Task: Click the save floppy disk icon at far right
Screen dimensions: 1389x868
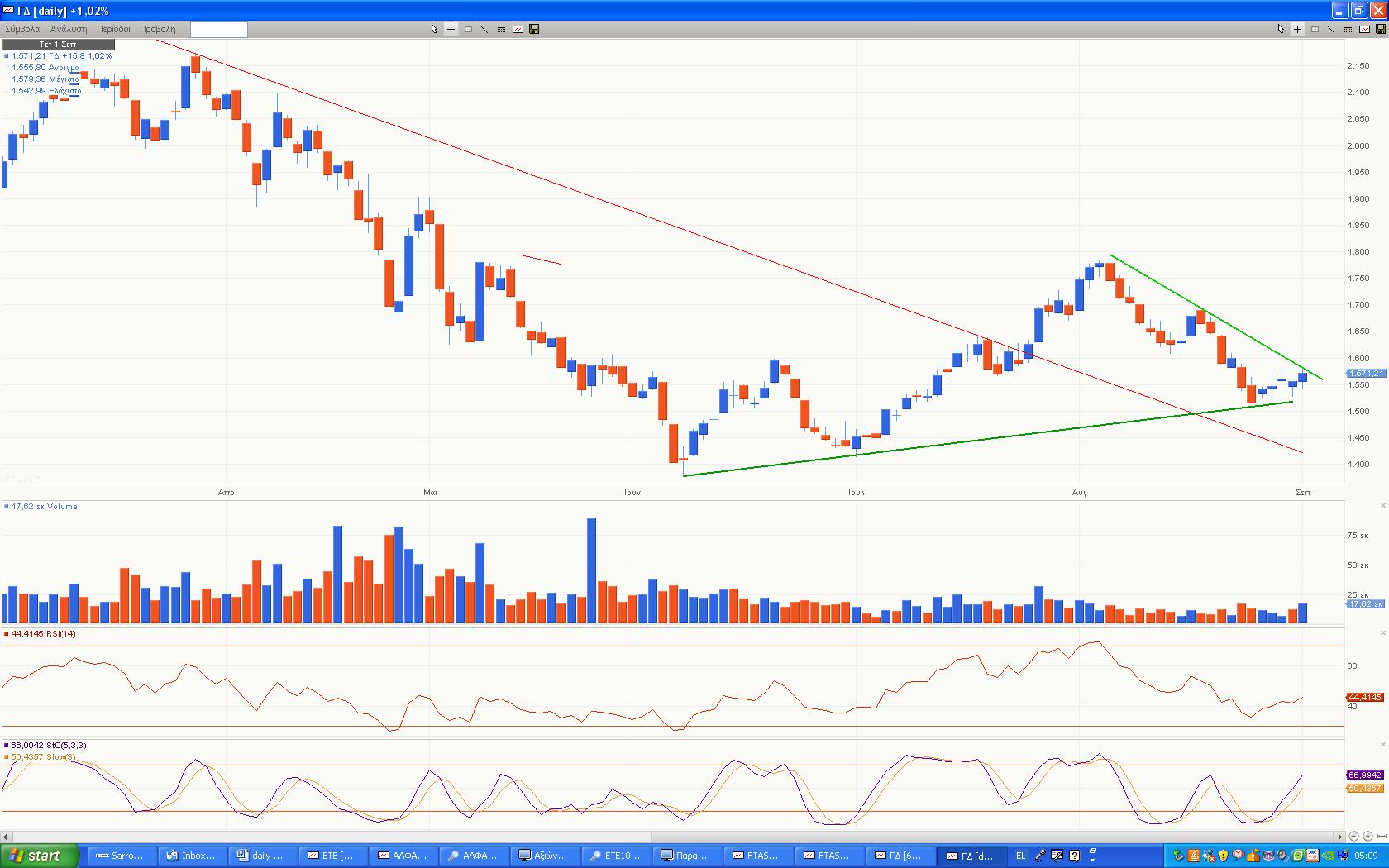Action: (x=1380, y=29)
